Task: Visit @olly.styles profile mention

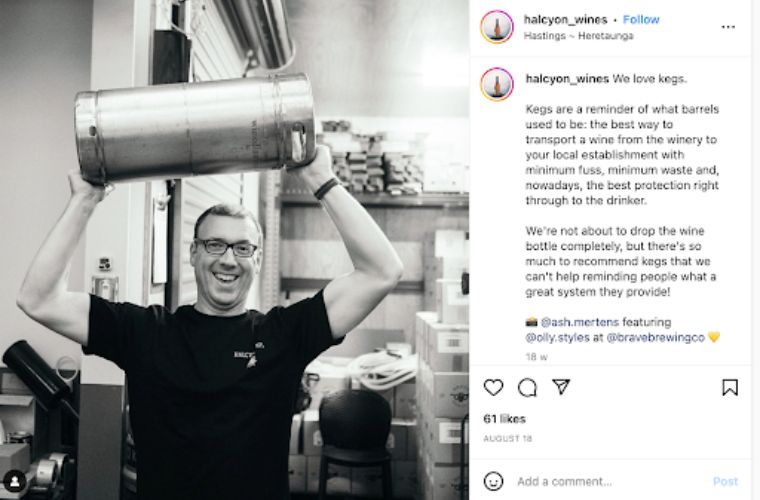Action: pos(557,338)
